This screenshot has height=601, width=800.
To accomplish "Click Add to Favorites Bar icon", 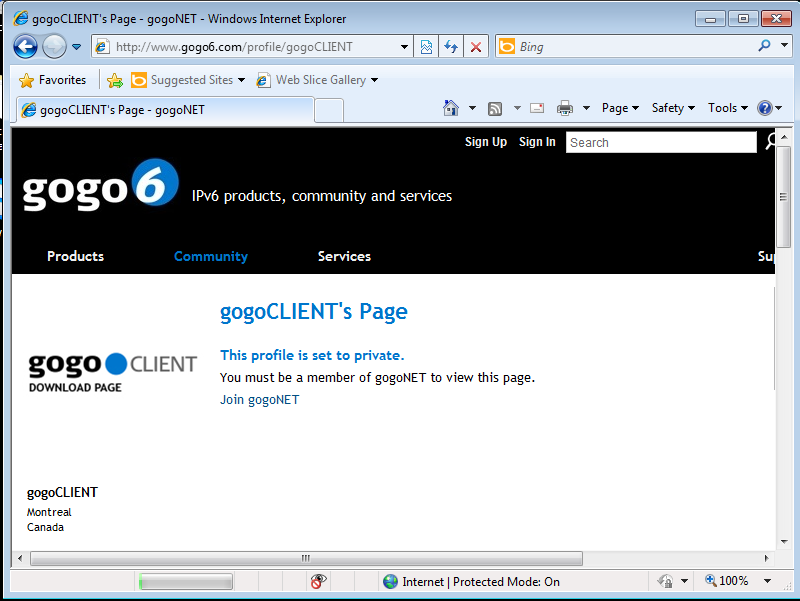I will [x=115, y=80].
